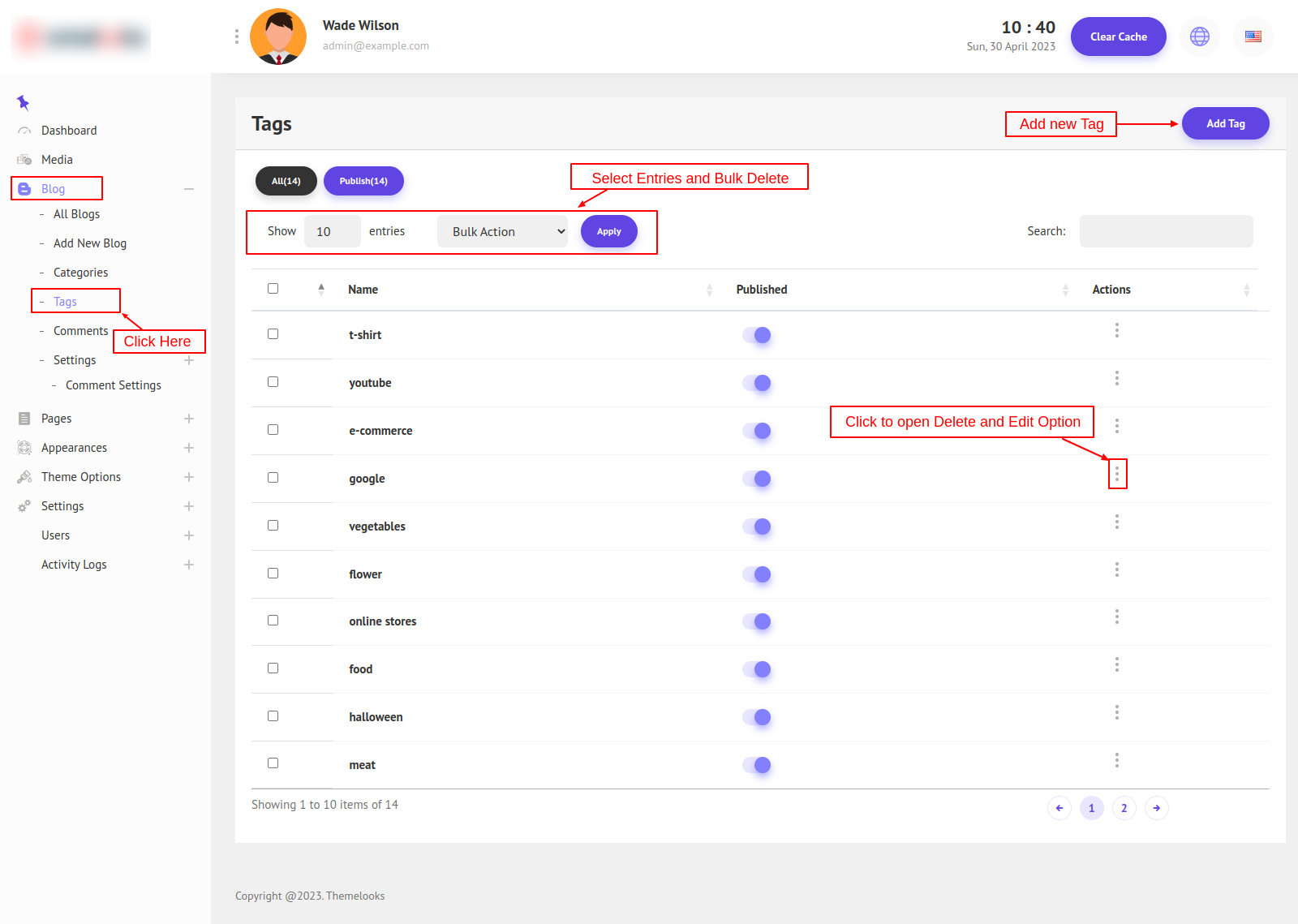Open the Bulk Action dropdown

[502, 231]
